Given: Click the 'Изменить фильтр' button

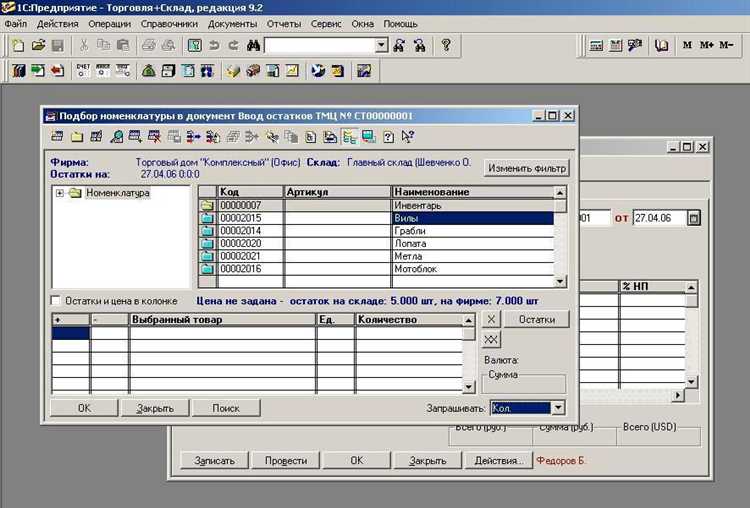Looking at the screenshot, I should coord(526,167).
